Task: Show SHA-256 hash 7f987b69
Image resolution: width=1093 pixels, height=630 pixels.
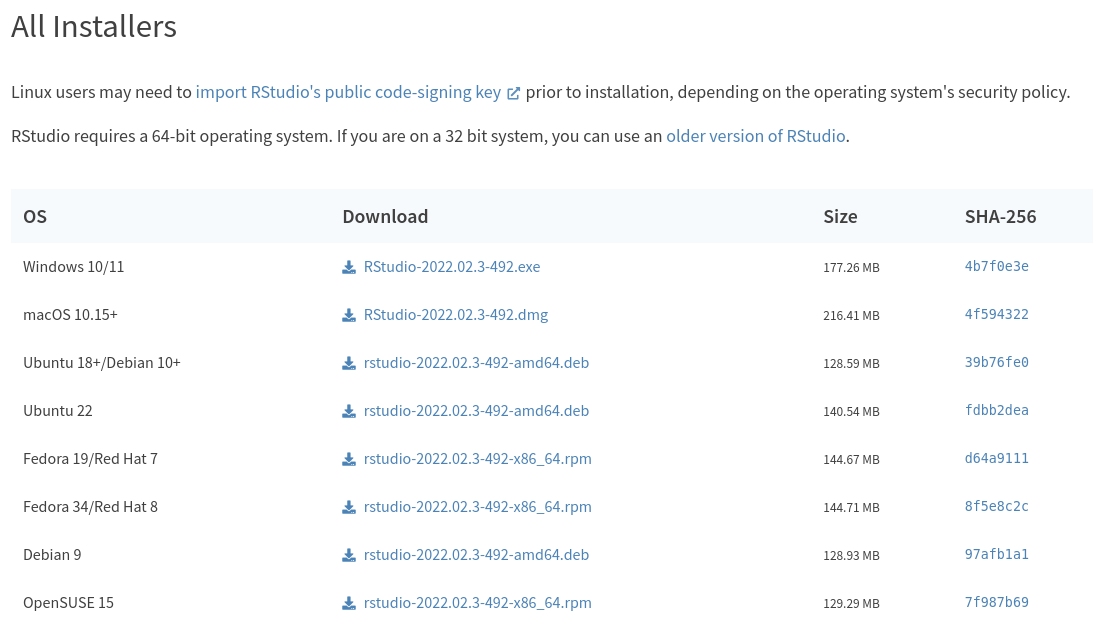Action: coord(997,603)
